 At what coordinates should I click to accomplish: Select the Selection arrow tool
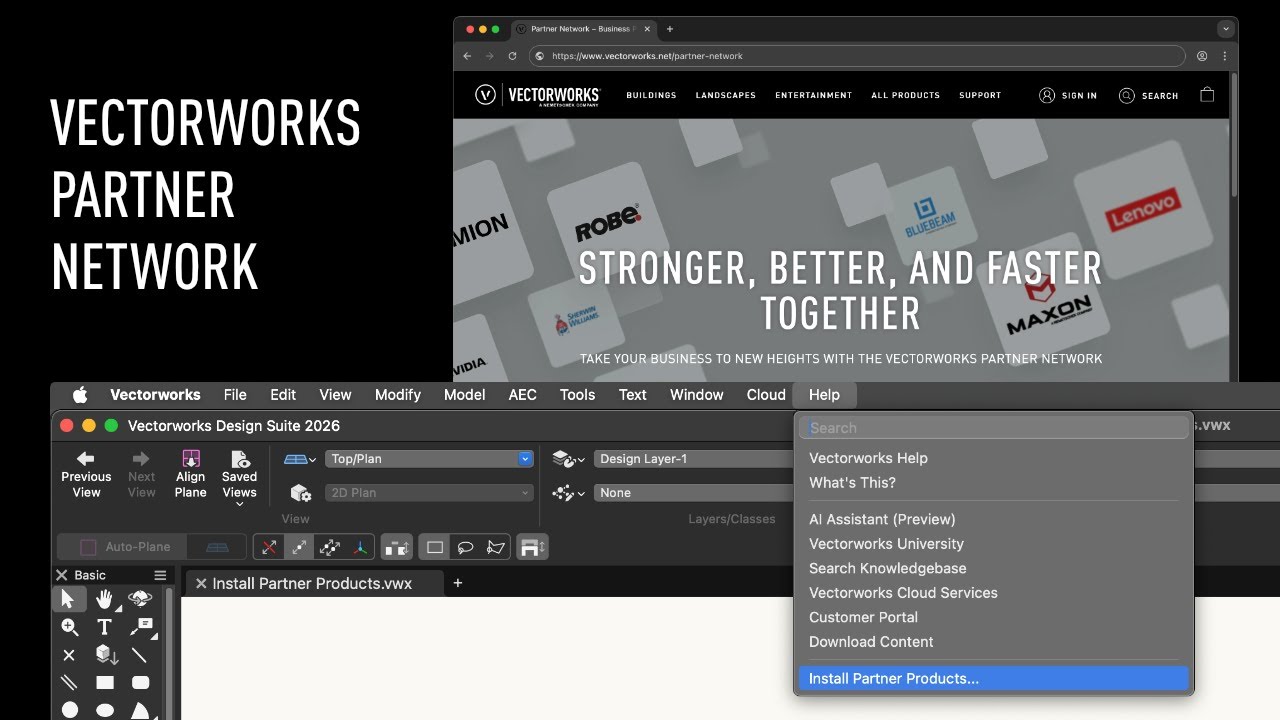[68, 599]
